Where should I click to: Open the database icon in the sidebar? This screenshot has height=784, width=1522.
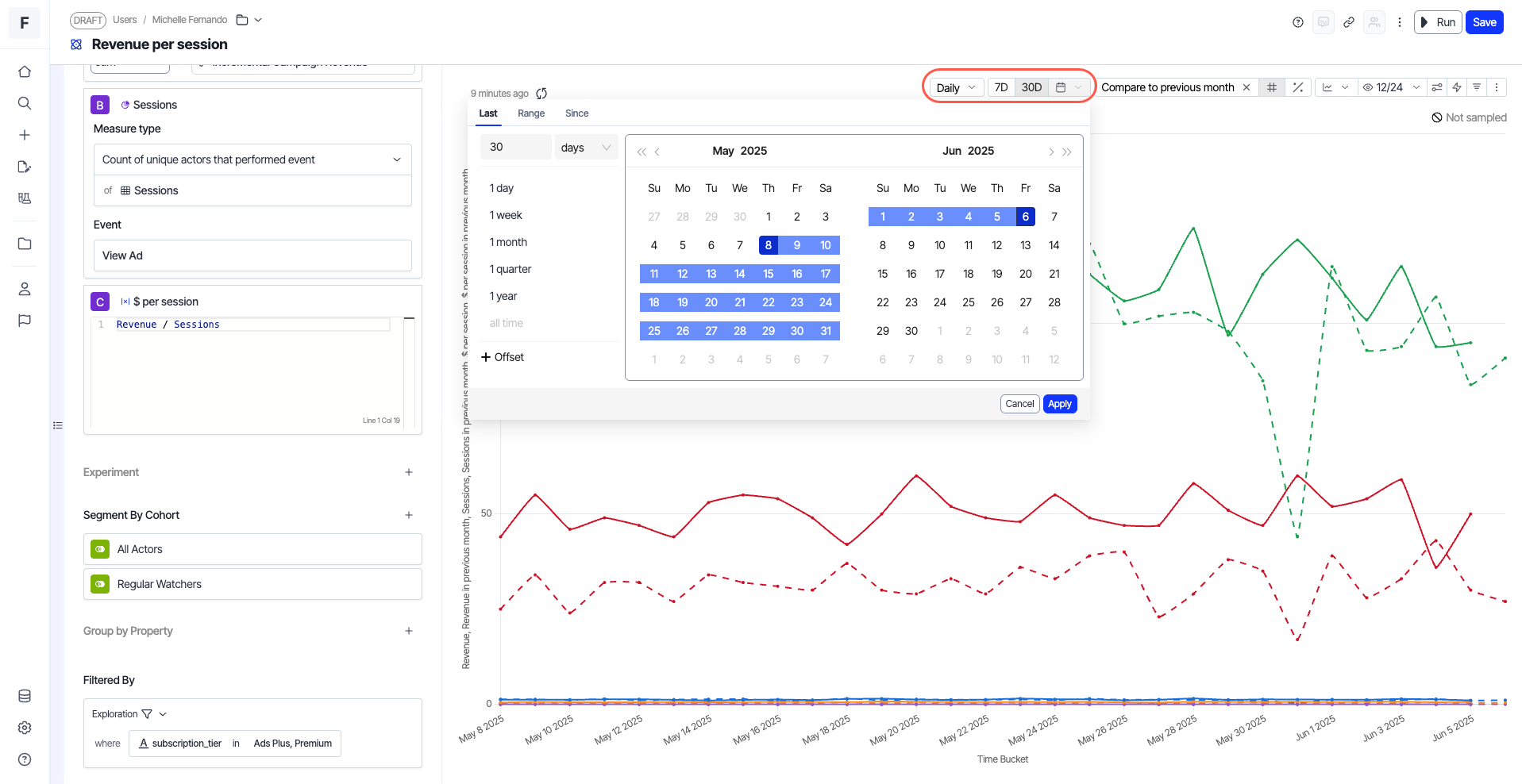click(x=25, y=696)
